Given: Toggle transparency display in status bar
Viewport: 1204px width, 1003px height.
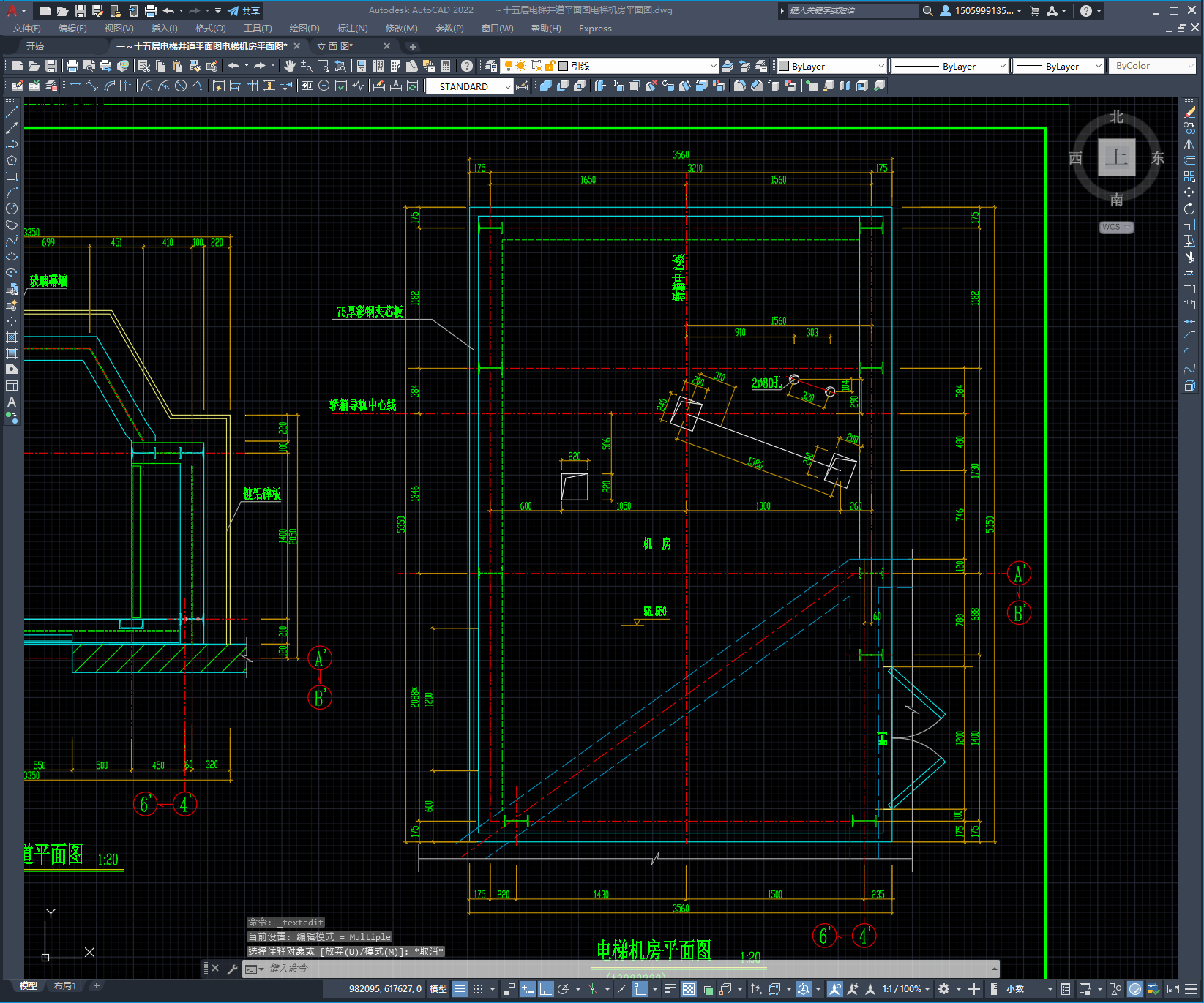Looking at the screenshot, I should point(689,989).
